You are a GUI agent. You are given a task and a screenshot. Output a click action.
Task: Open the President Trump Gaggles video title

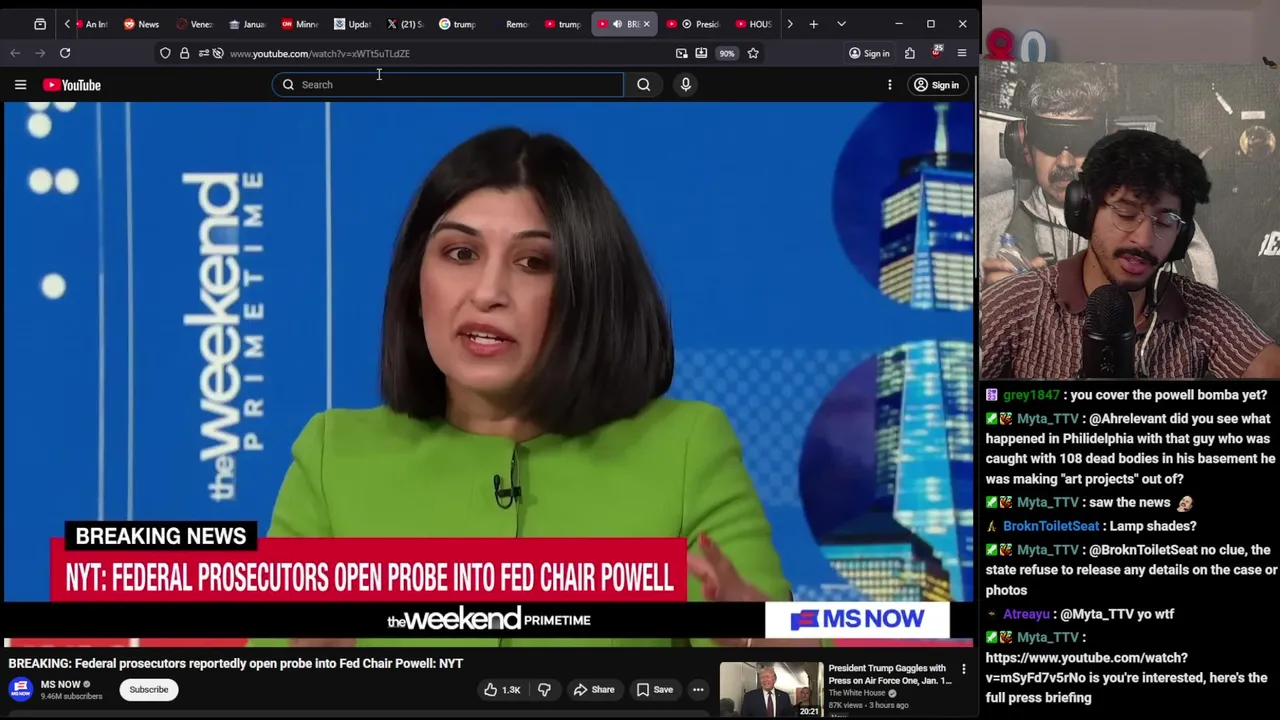click(x=889, y=674)
